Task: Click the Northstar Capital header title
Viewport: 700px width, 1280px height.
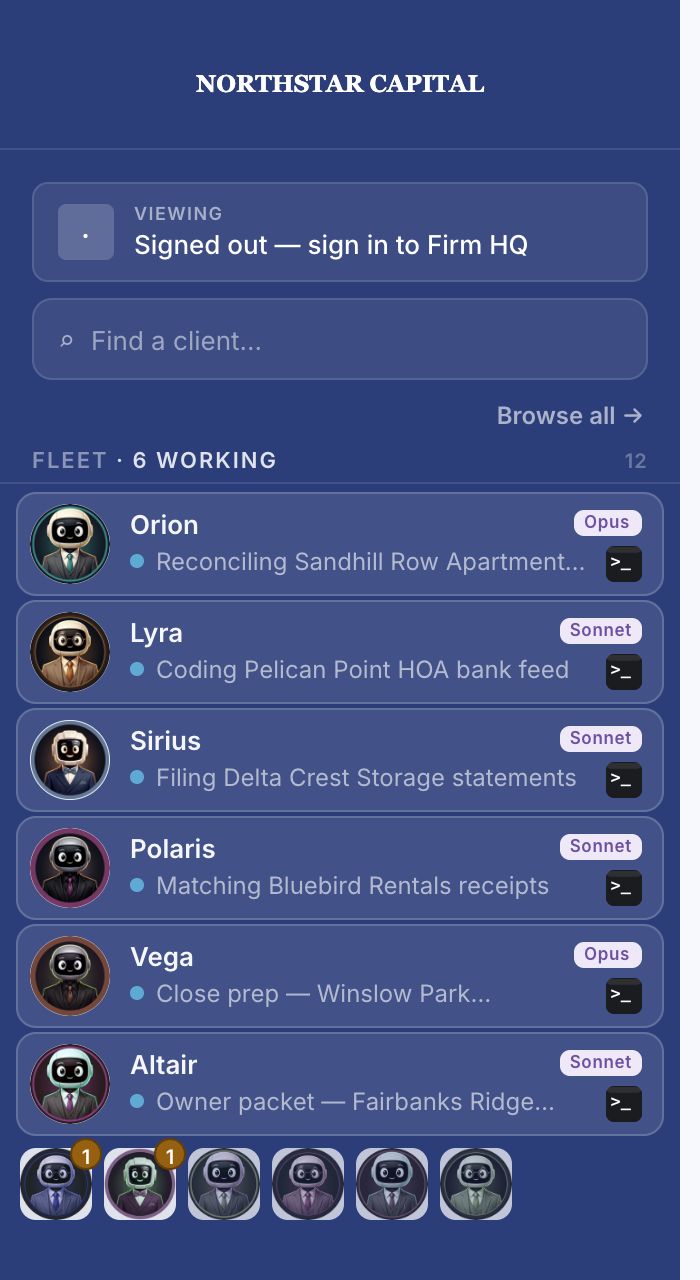Action: pyautogui.click(x=340, y=84)
